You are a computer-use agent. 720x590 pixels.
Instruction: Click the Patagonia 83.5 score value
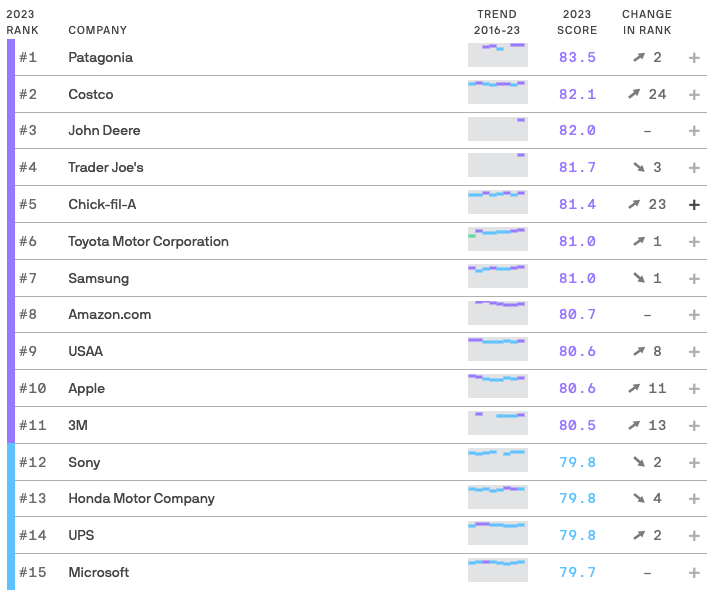tap(577, 57)
